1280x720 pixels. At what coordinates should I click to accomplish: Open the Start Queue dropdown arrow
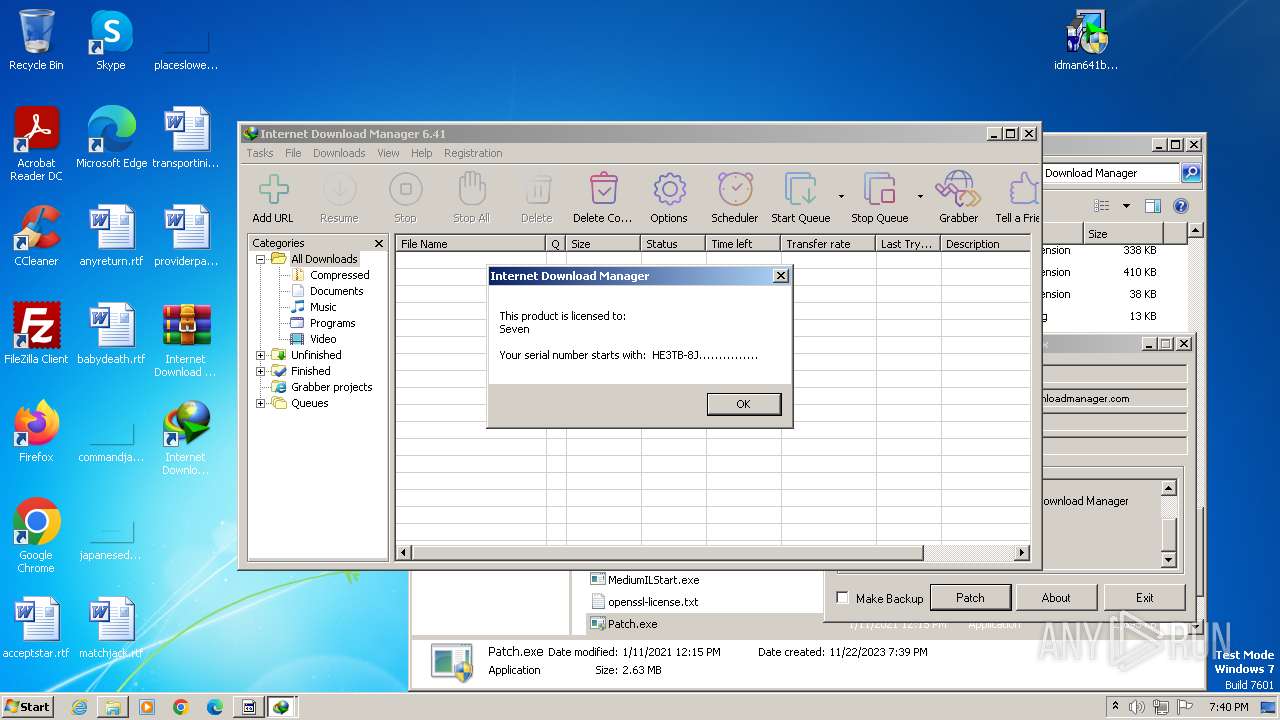pos(841,196)
